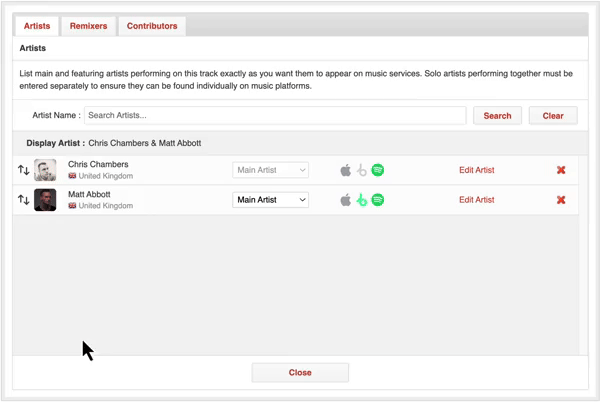
Task: Click the Search Artists input field
Action: 275,116
